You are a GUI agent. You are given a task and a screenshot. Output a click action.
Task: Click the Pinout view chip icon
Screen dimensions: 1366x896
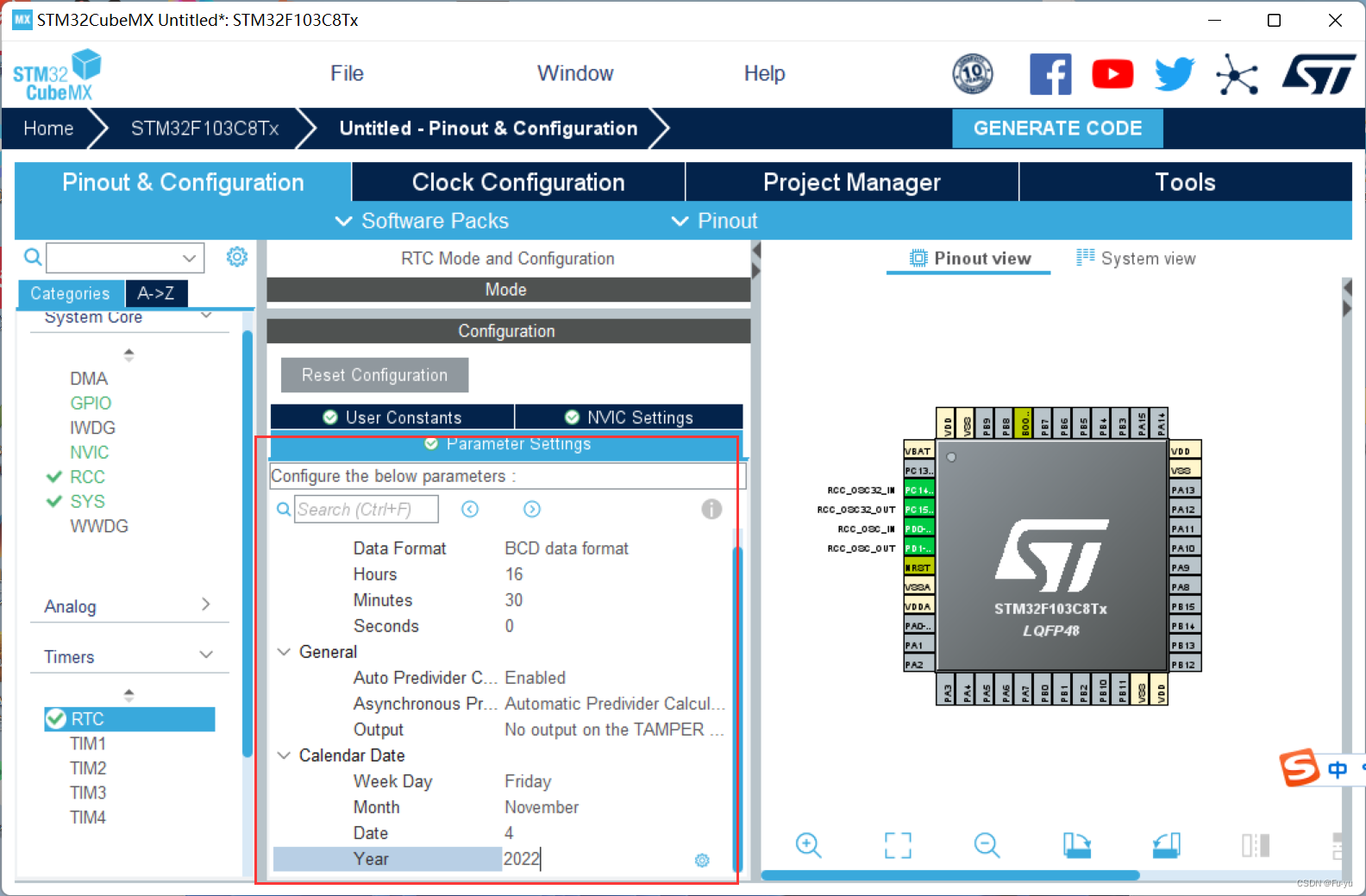918,258
